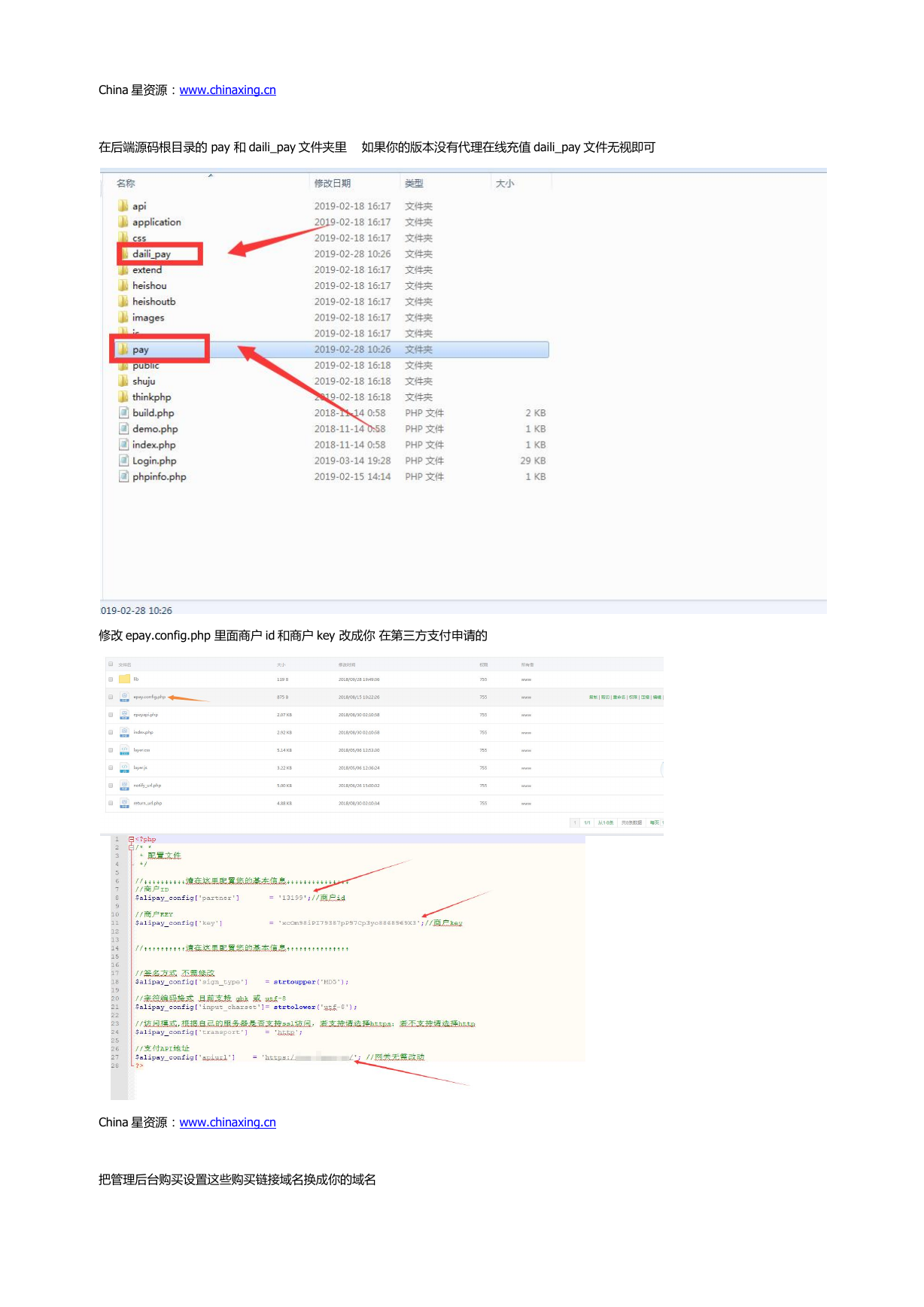This screenshot has width=924, height=1307.
Task: Select the extend folder name
Action: pyautogui.click(x=147, y=269)
